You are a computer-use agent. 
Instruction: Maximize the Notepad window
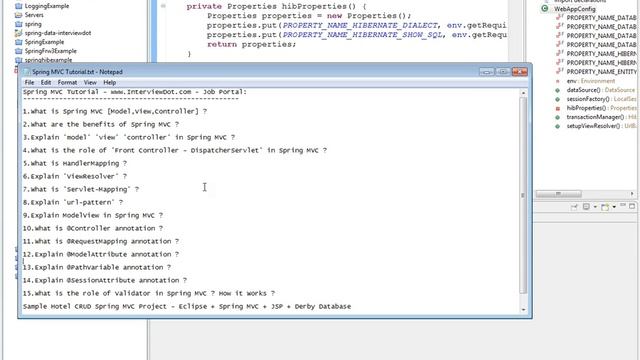coord(503,72)
